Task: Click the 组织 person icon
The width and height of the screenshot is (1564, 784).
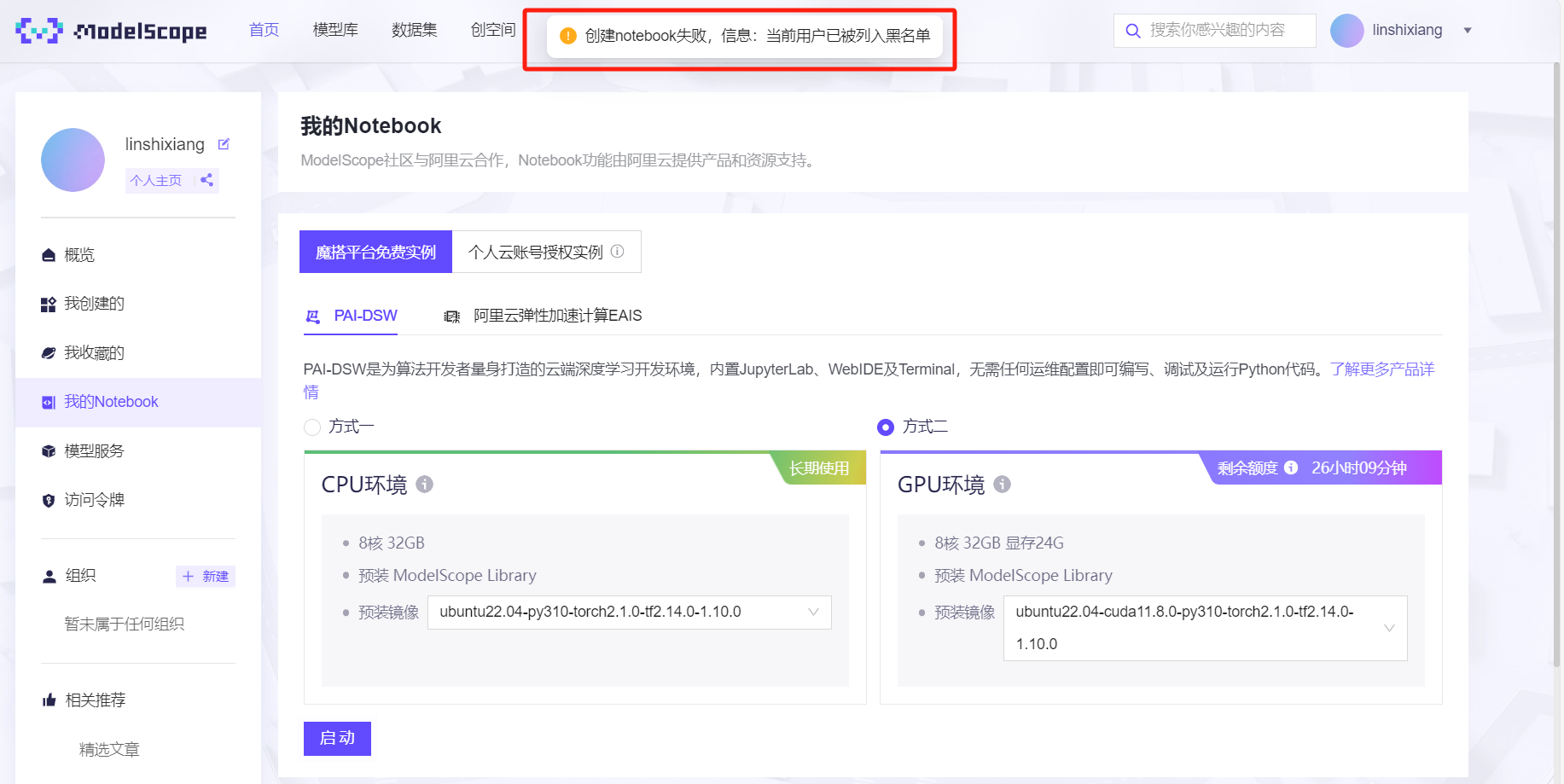Action: (x=49, y=576)
